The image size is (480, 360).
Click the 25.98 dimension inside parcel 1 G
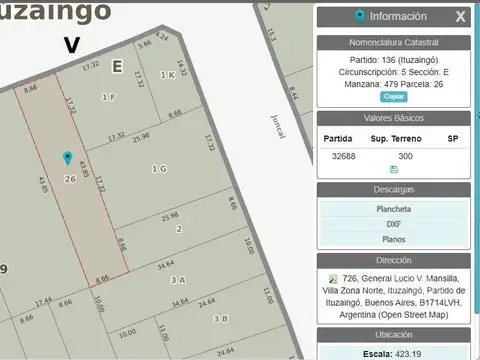pos(141,138)
